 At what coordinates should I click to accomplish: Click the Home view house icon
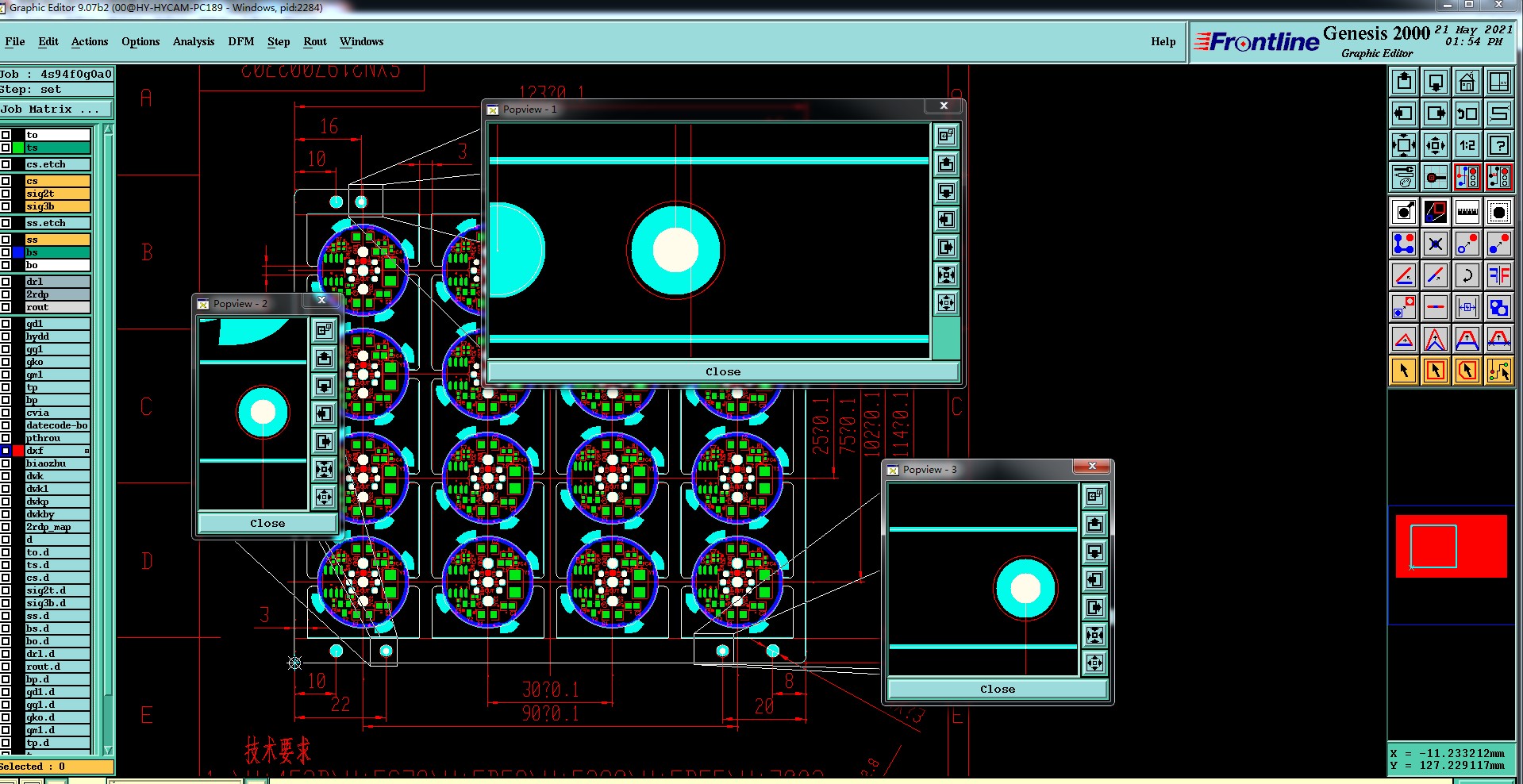click(1467, 82)
